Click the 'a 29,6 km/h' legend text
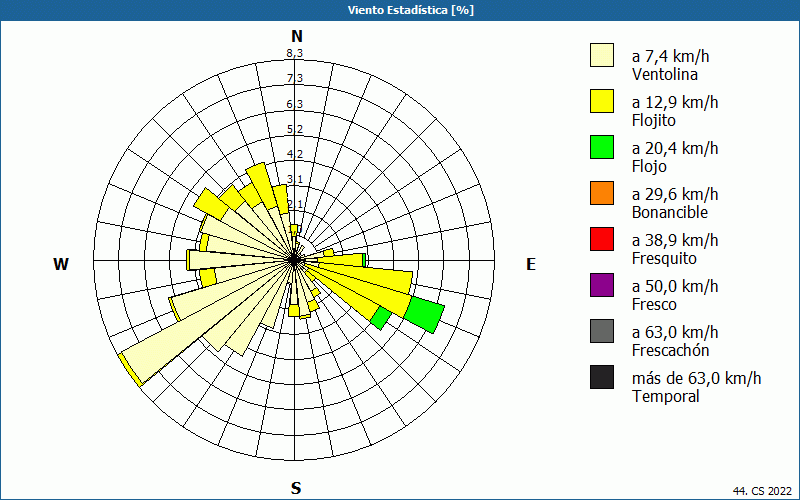Viewport: 800px width, 500px height. tap(675, 194)
